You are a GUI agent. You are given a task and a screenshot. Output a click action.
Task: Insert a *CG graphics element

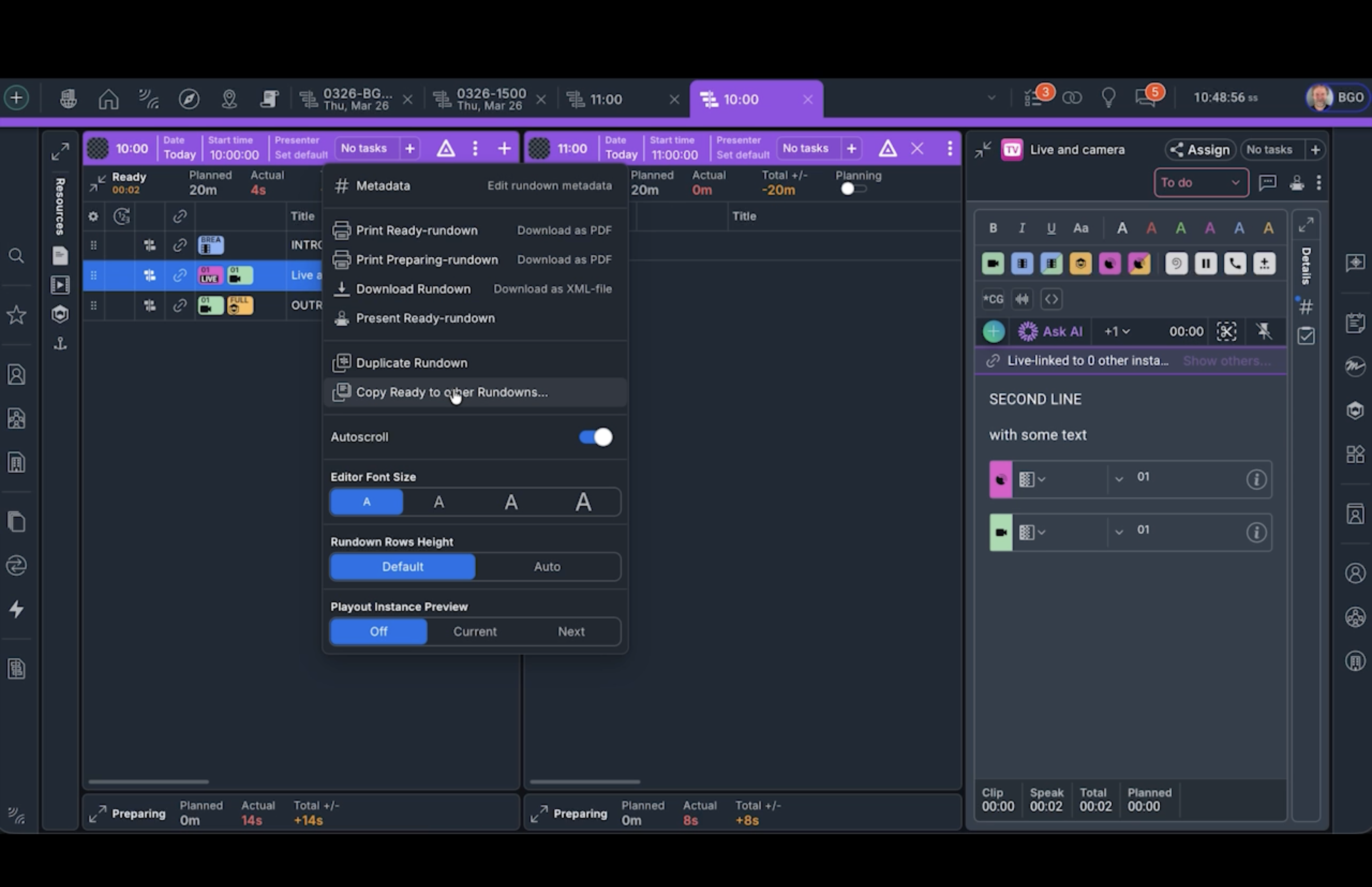pyautogui.click(x=993, y=299)
